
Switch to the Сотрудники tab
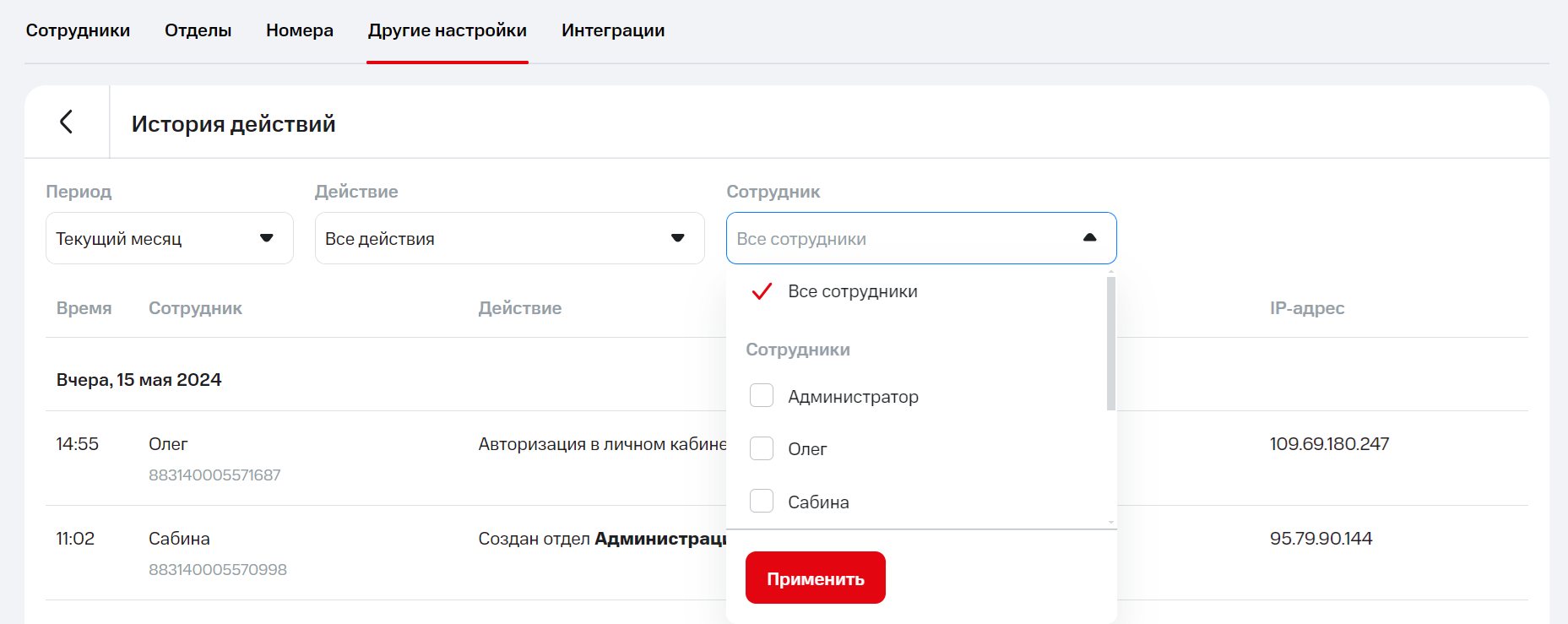point(78,30)
